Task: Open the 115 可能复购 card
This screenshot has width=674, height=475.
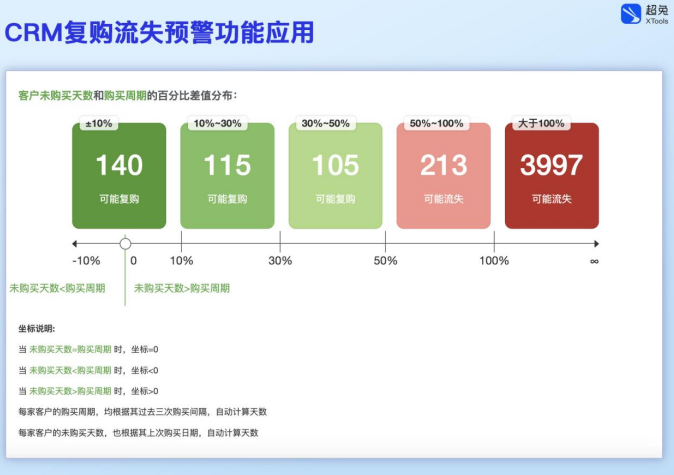Action: click(x=227, y=176)
